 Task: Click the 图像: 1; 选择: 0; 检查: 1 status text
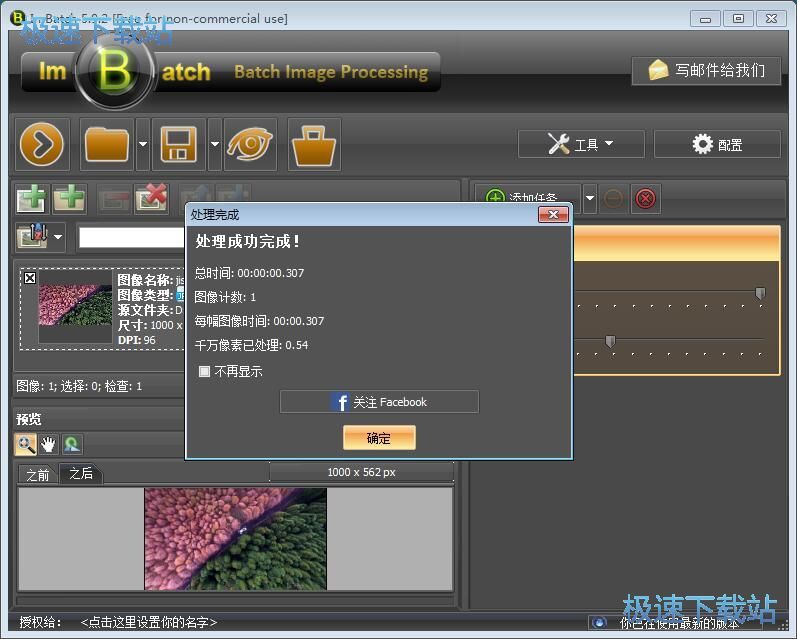pos(79,386)
